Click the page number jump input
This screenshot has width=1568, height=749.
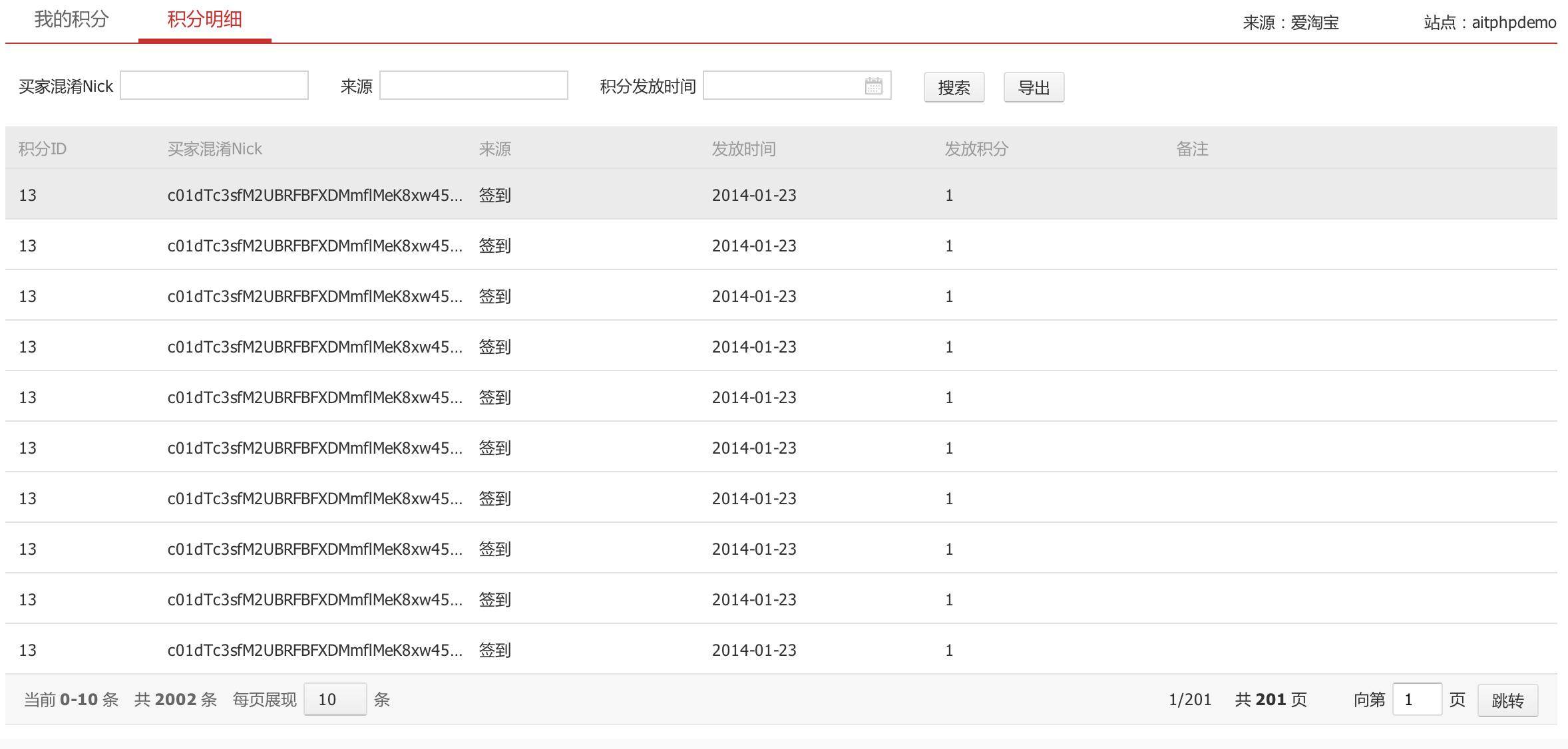1416,699
